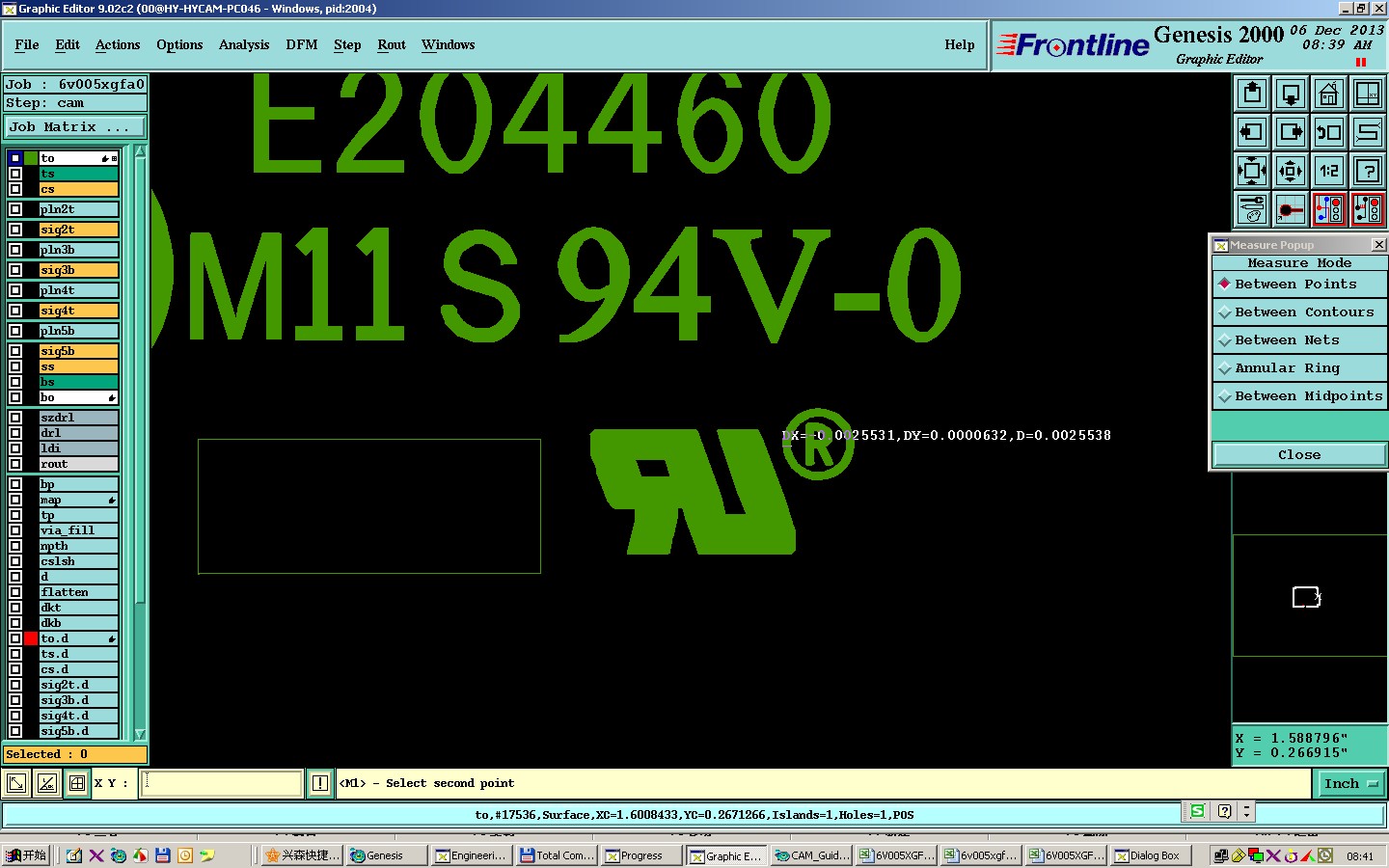The height and width of the screenshot is (868, 1389).
Task: Select Between Contours measure mode
Action: 1299,312
